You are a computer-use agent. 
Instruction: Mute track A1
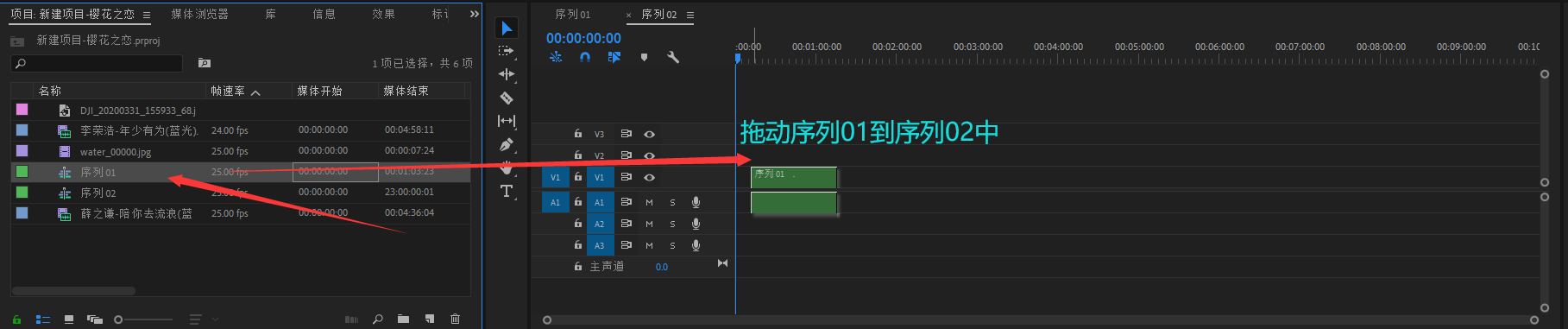pyautogui.click(x=649, y=202)
